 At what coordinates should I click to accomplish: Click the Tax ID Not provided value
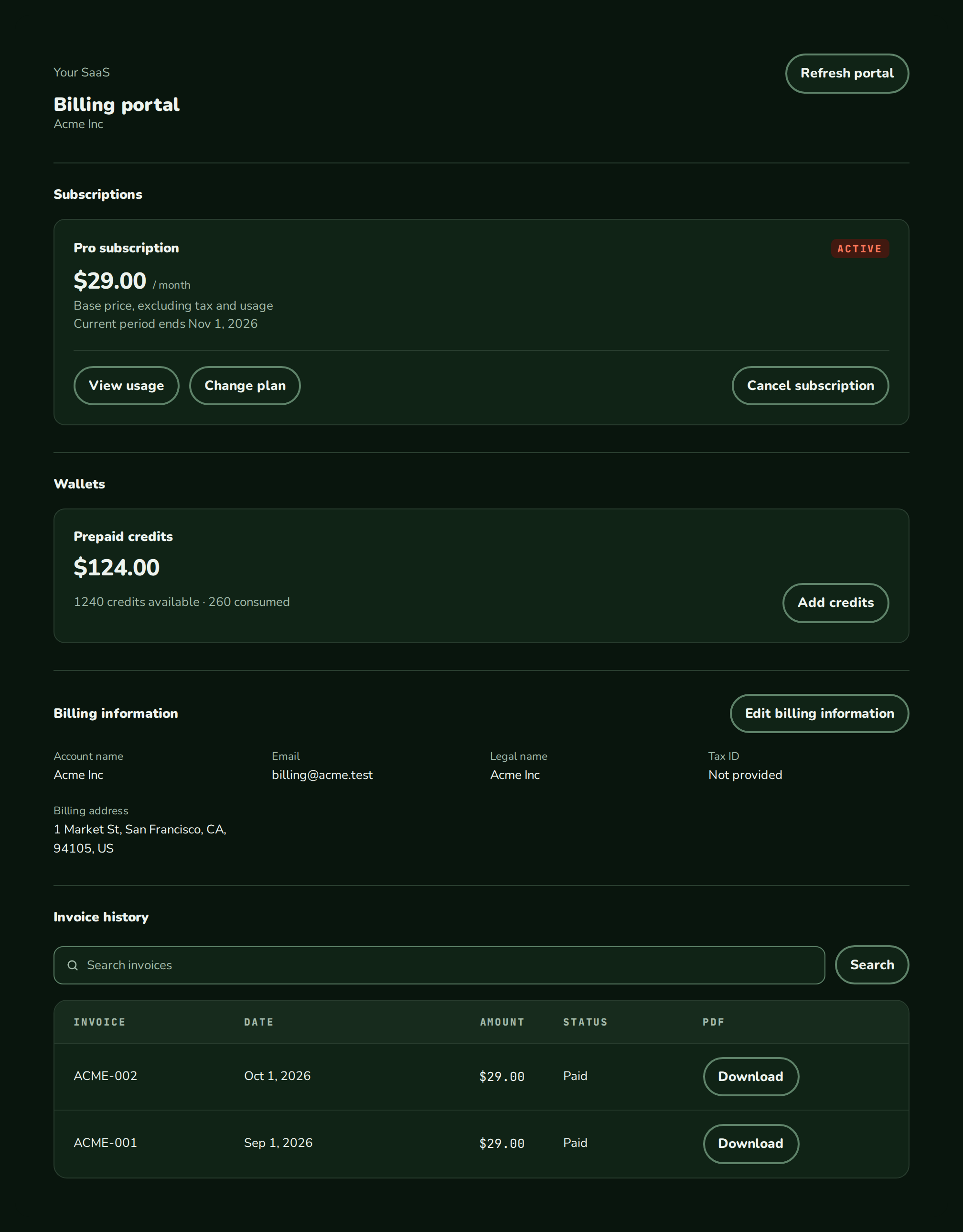pos(745,775)
